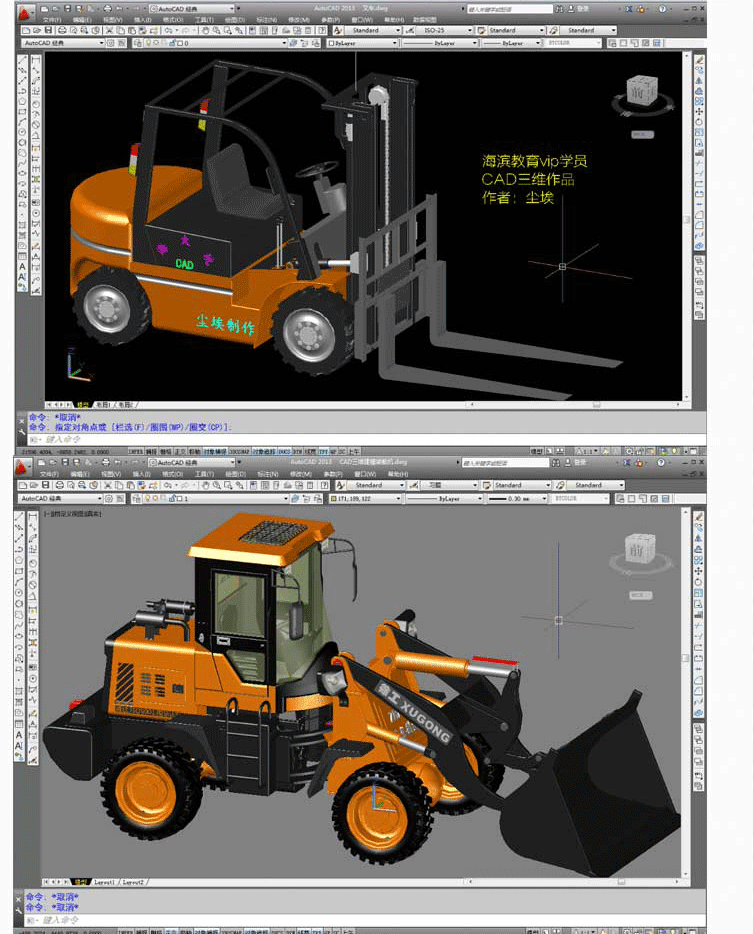The height and width of the screenshot is (934, 753).
Task: Toggle 正交 ortho mode in forklift window status bar
Action: pyautogui.click(x=181, y=452)
